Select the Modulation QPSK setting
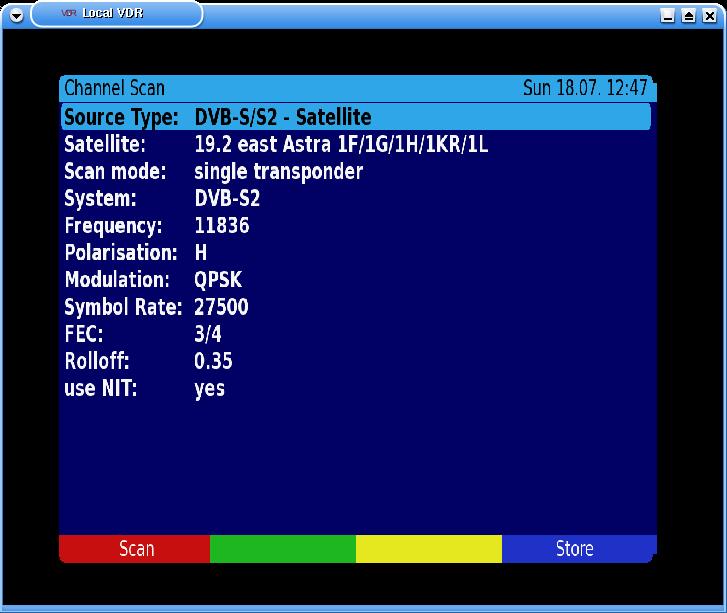Image resolution: width=727 pixels, height=613 pixels. click(355, 280)
